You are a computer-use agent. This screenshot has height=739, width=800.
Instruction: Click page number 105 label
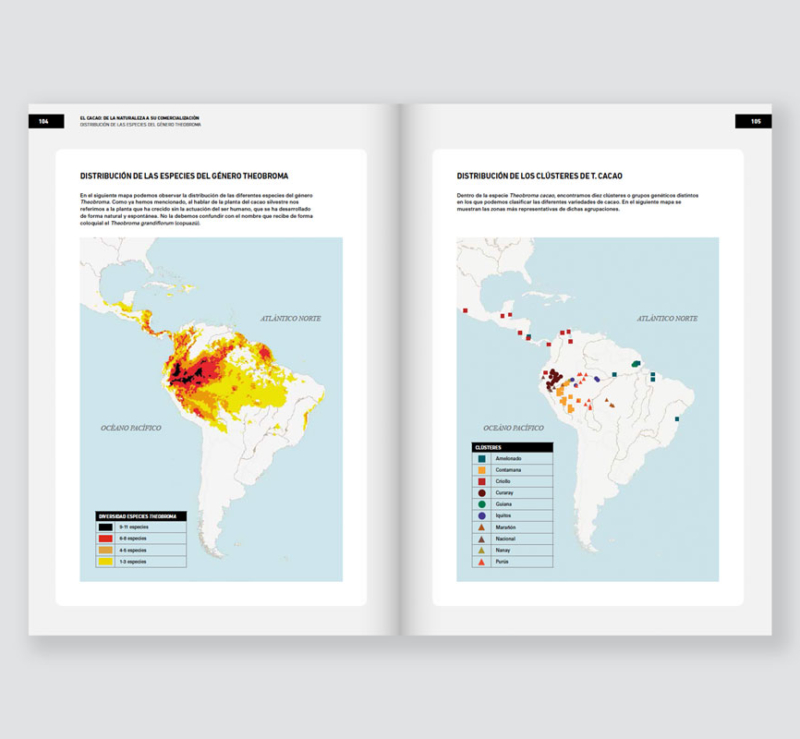pyautogui.click(x=755, y=121)
